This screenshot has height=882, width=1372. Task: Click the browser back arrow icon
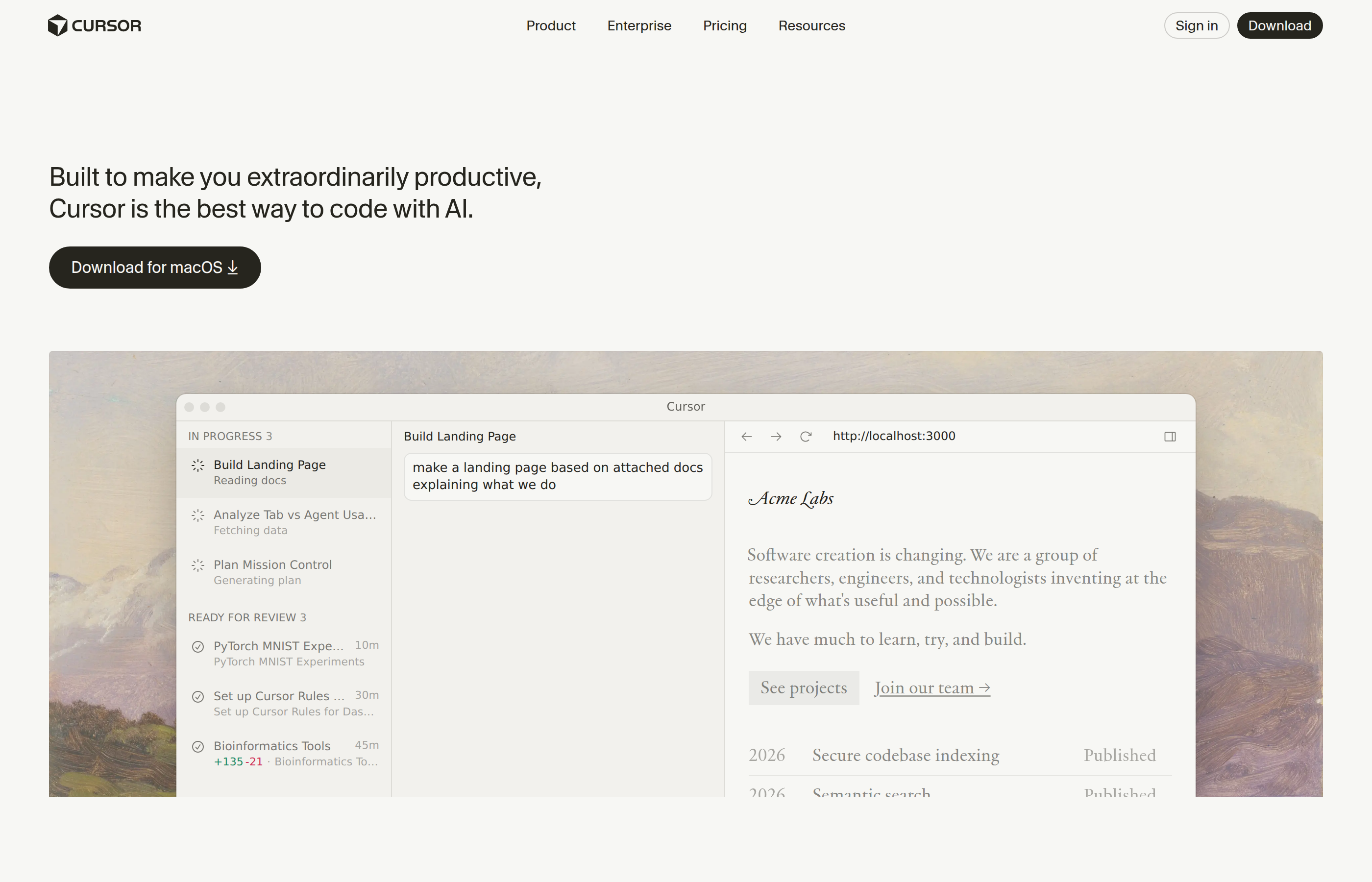[x=746, y=437]
